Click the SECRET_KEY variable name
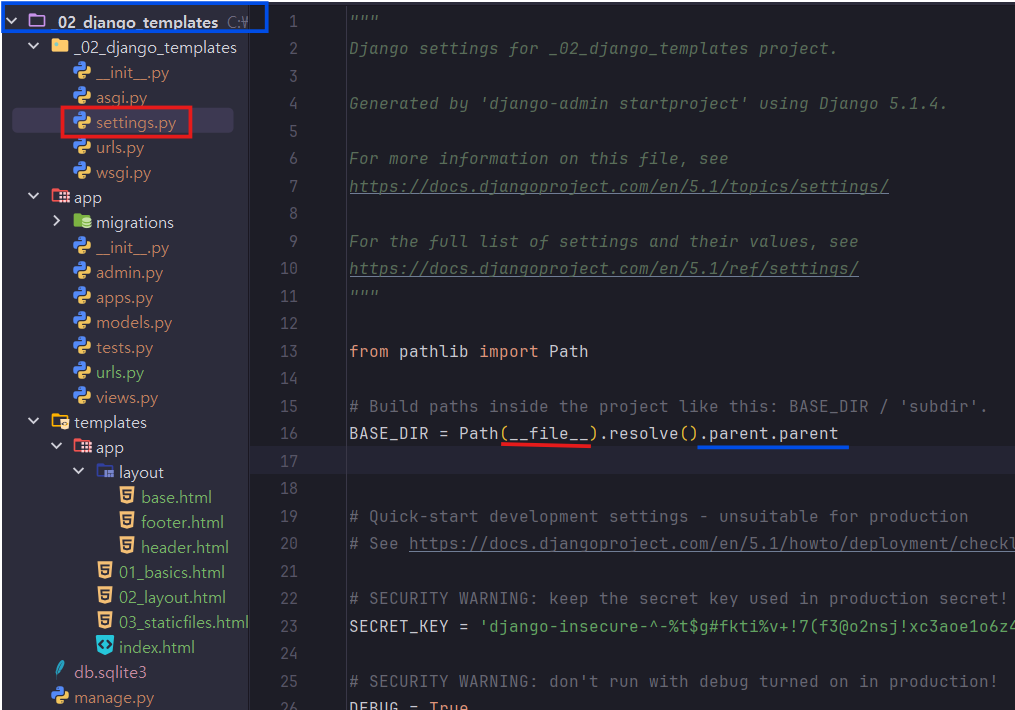The height and width of the screenshot is (710, 1015). click(399, 627)
